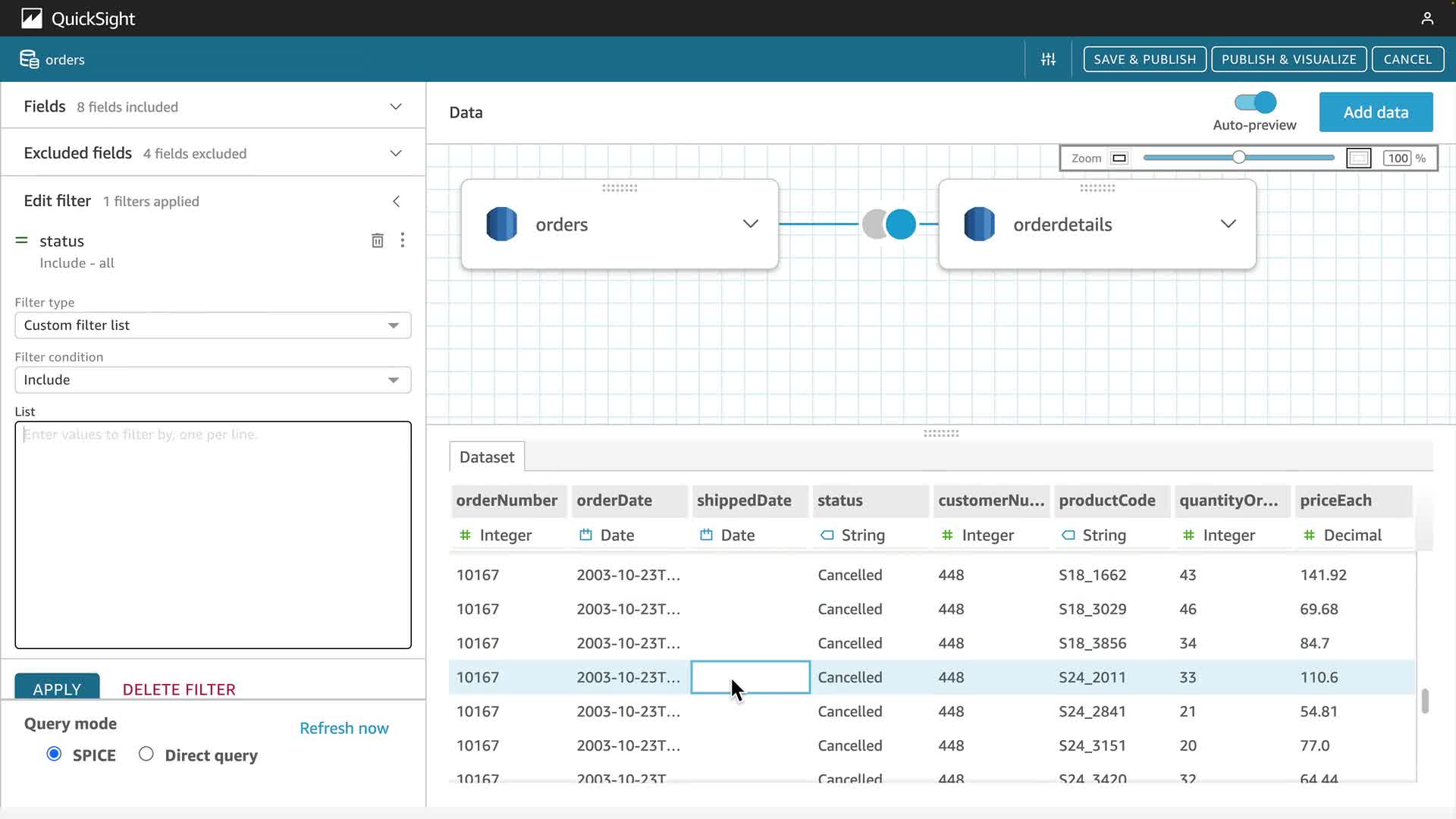Click the delete trash icon for status filter

point(377,240)
